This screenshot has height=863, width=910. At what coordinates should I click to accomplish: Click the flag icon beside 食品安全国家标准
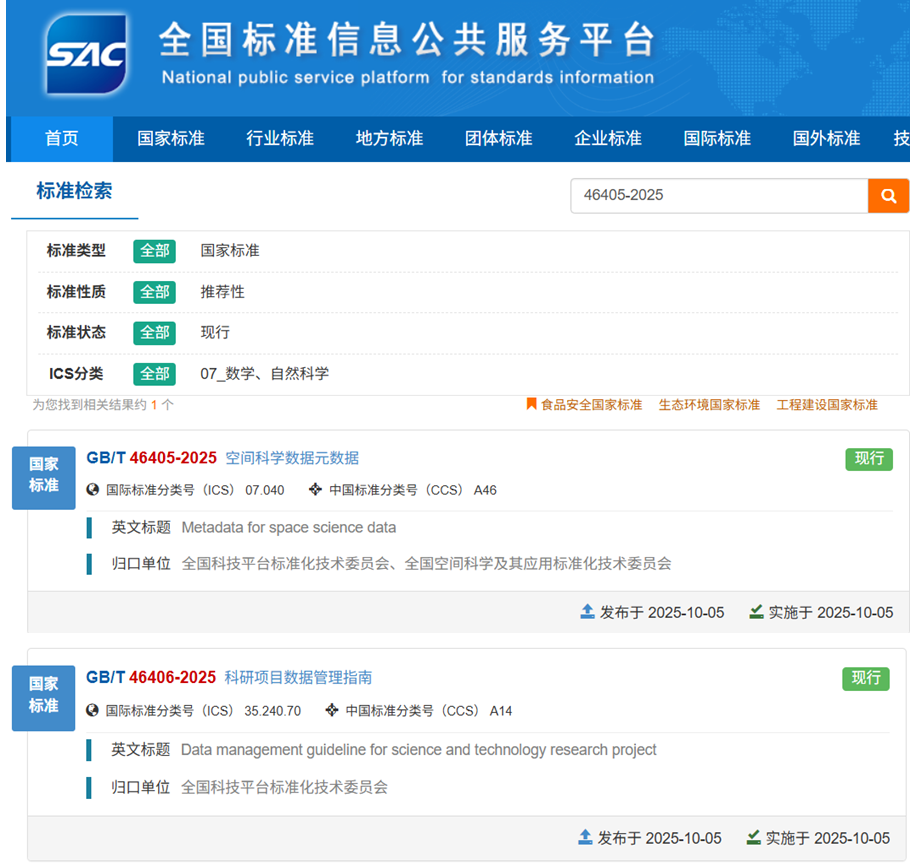(531, 404)
